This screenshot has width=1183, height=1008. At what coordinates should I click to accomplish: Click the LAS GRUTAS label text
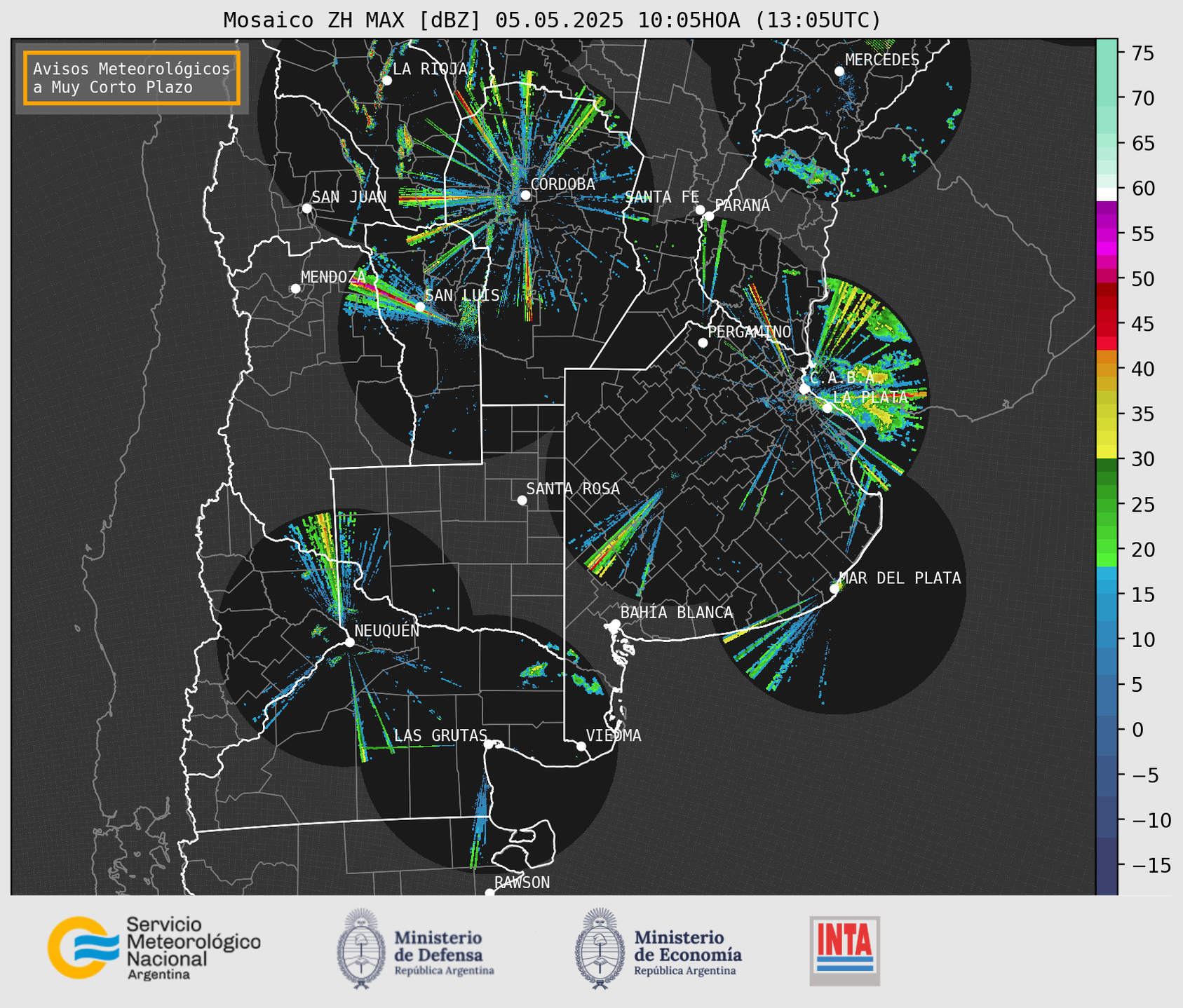click(x=440, y=735)
